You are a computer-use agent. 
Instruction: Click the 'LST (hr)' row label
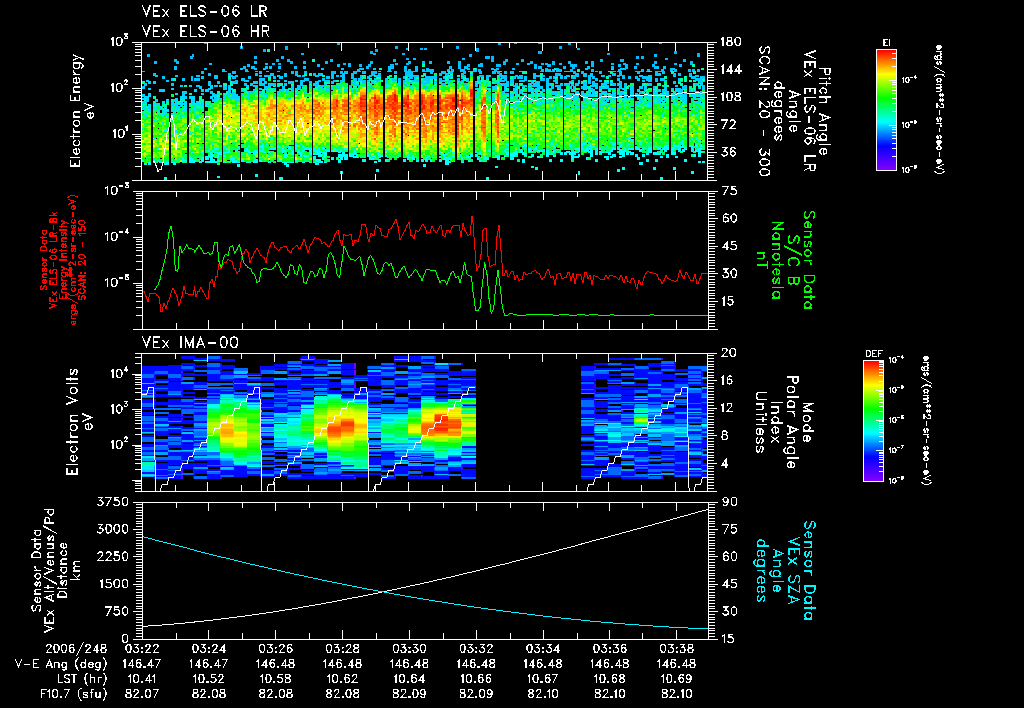[80, 679]
